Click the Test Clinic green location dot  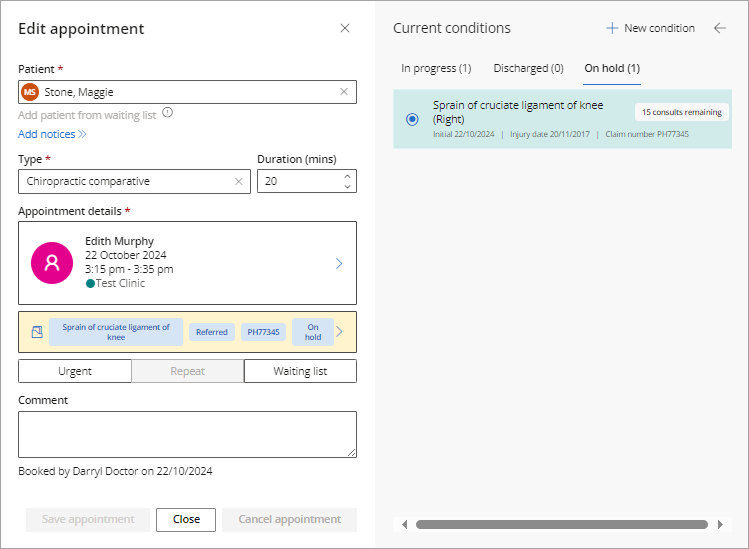pyautogui.click(x=90, y=284)
